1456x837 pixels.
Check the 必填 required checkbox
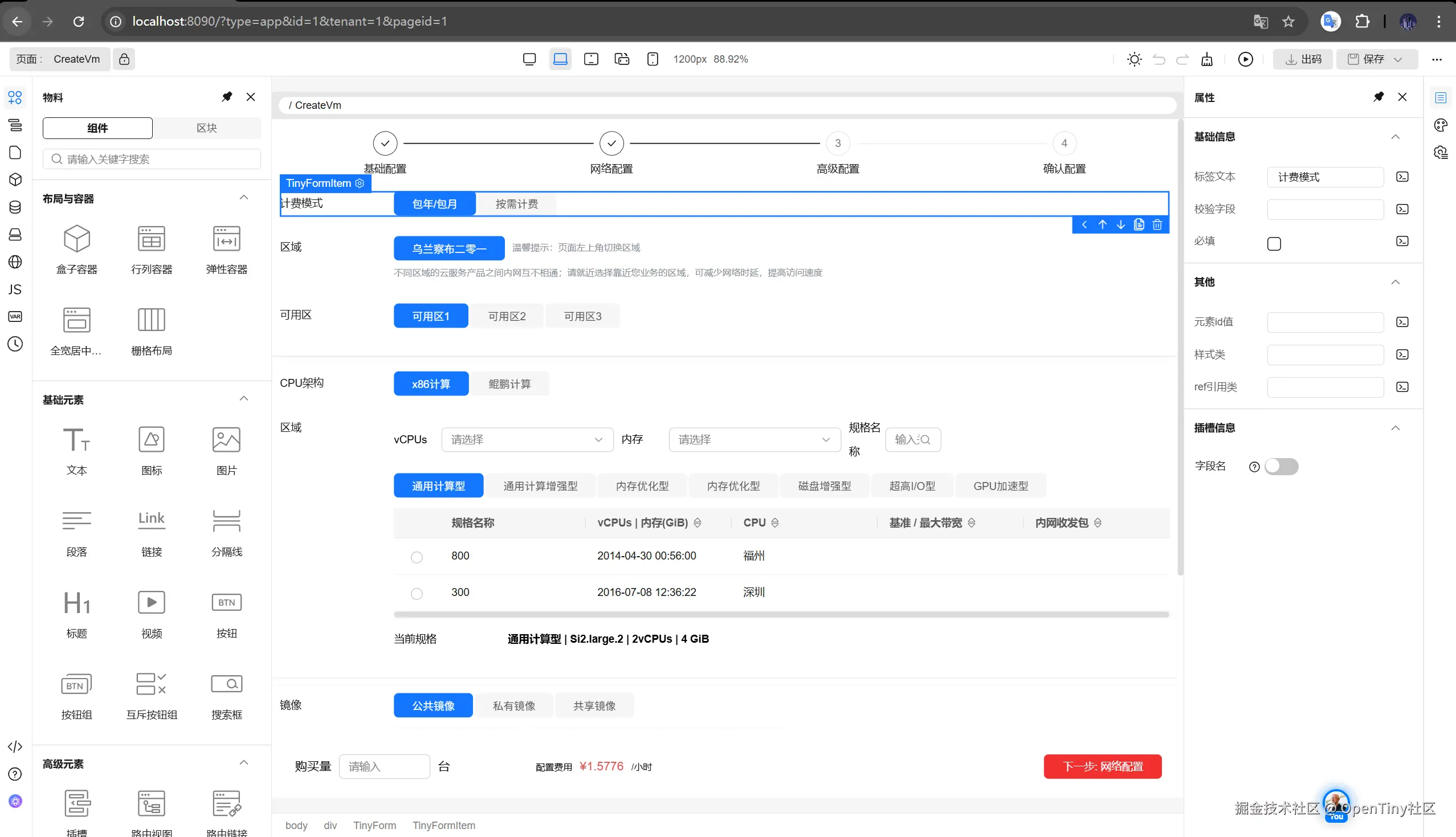coord(1274,244)
